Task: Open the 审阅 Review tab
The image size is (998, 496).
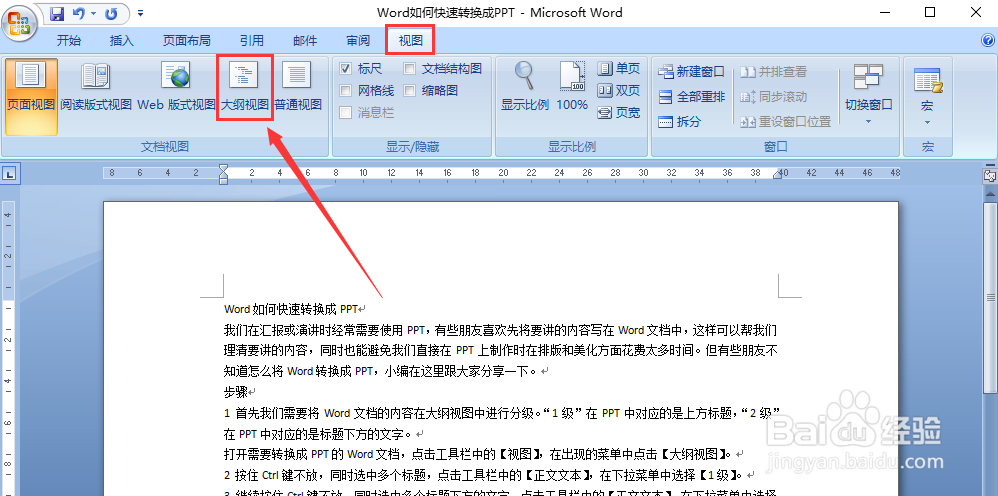Action: pos(358,41)
